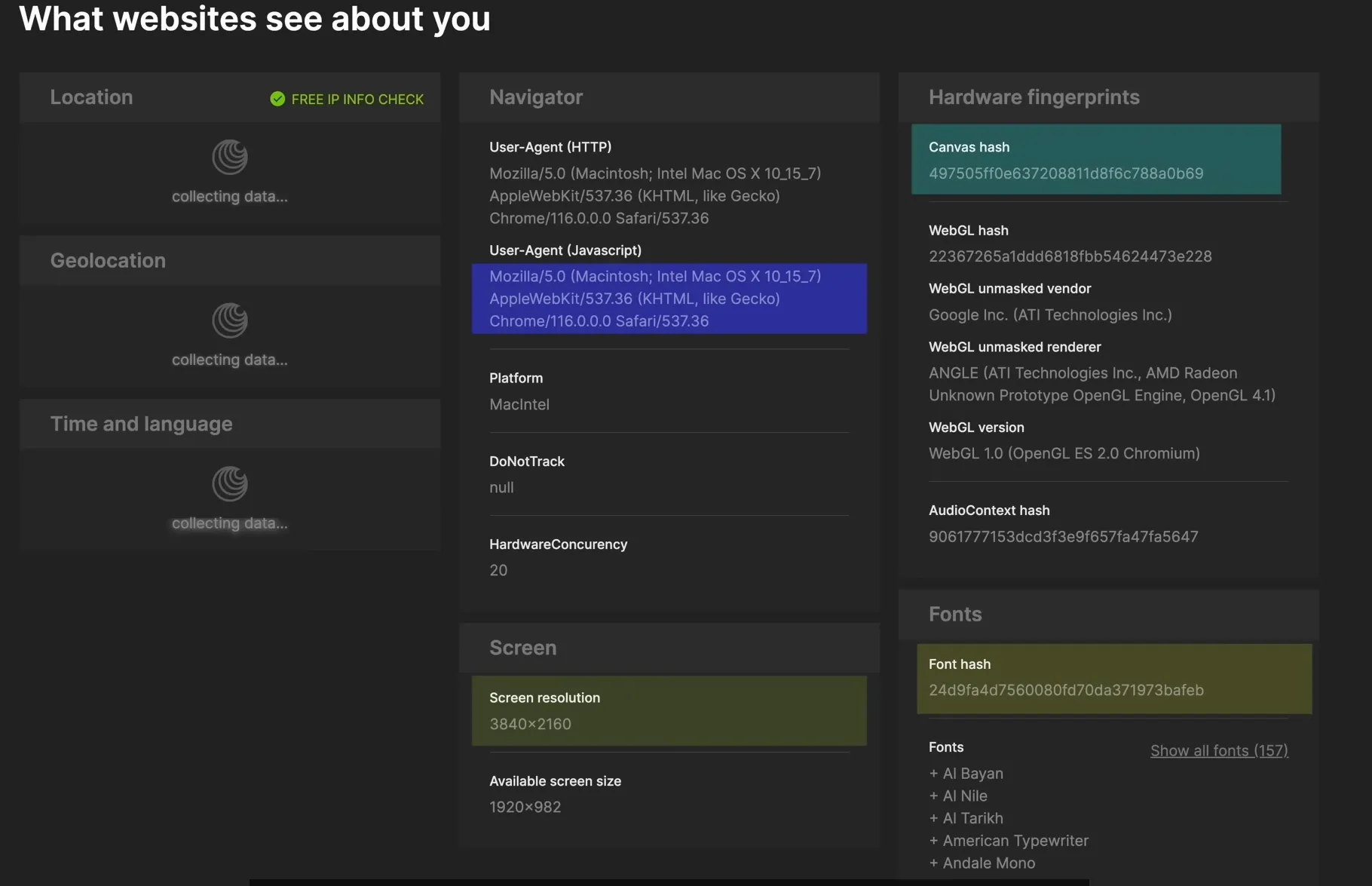The height and width of the screenshot is (886, 1372).
Task: Click the loading spinner in Geolocation panel
Action: click(x=230, y=320)
